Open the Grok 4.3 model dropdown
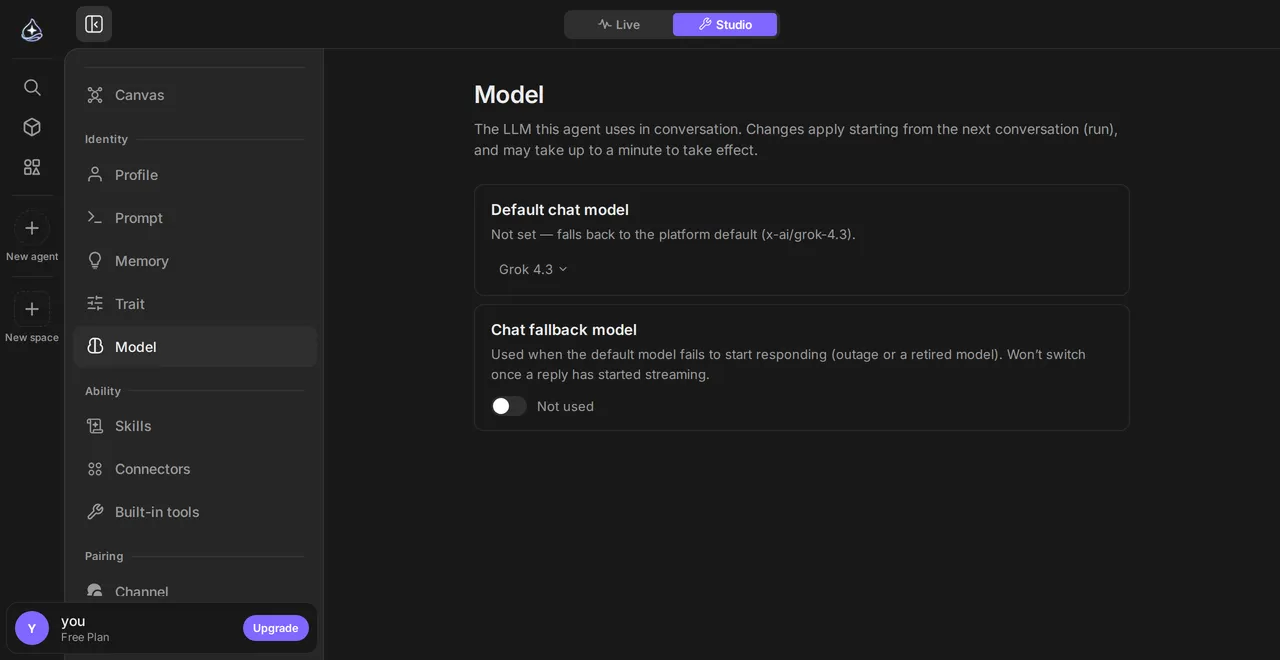The width and height of the screenshot is (1280, 660). (x=533, y=270)
